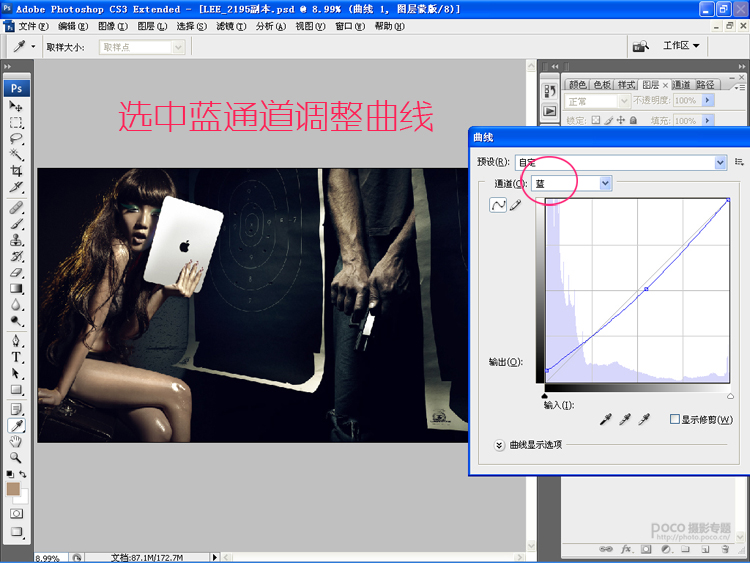This screenshot has height=563, width=750.
Task: Open the 图像 menu
Action: [112, 26]
